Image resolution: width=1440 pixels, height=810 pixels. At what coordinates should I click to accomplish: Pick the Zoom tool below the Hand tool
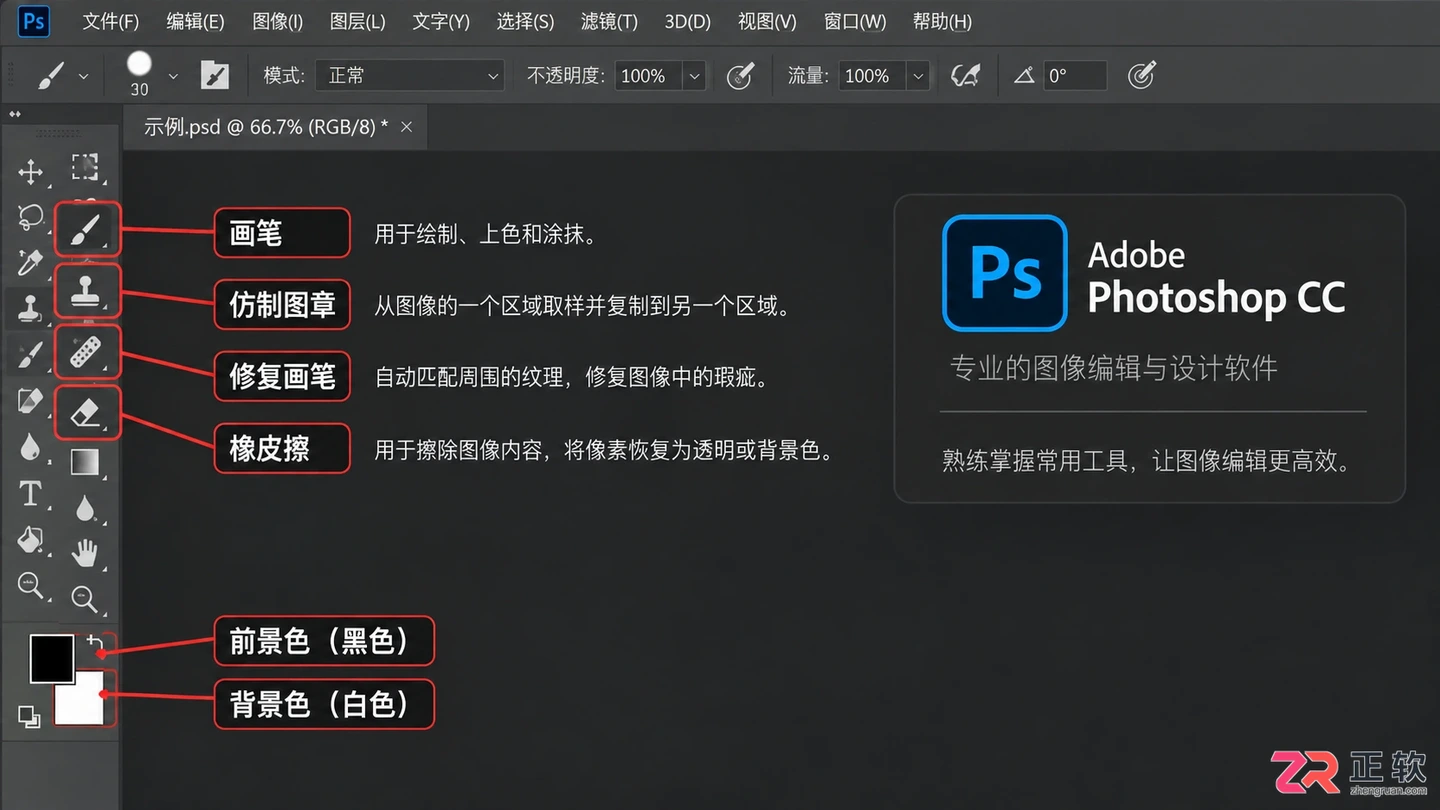point(85,599)
